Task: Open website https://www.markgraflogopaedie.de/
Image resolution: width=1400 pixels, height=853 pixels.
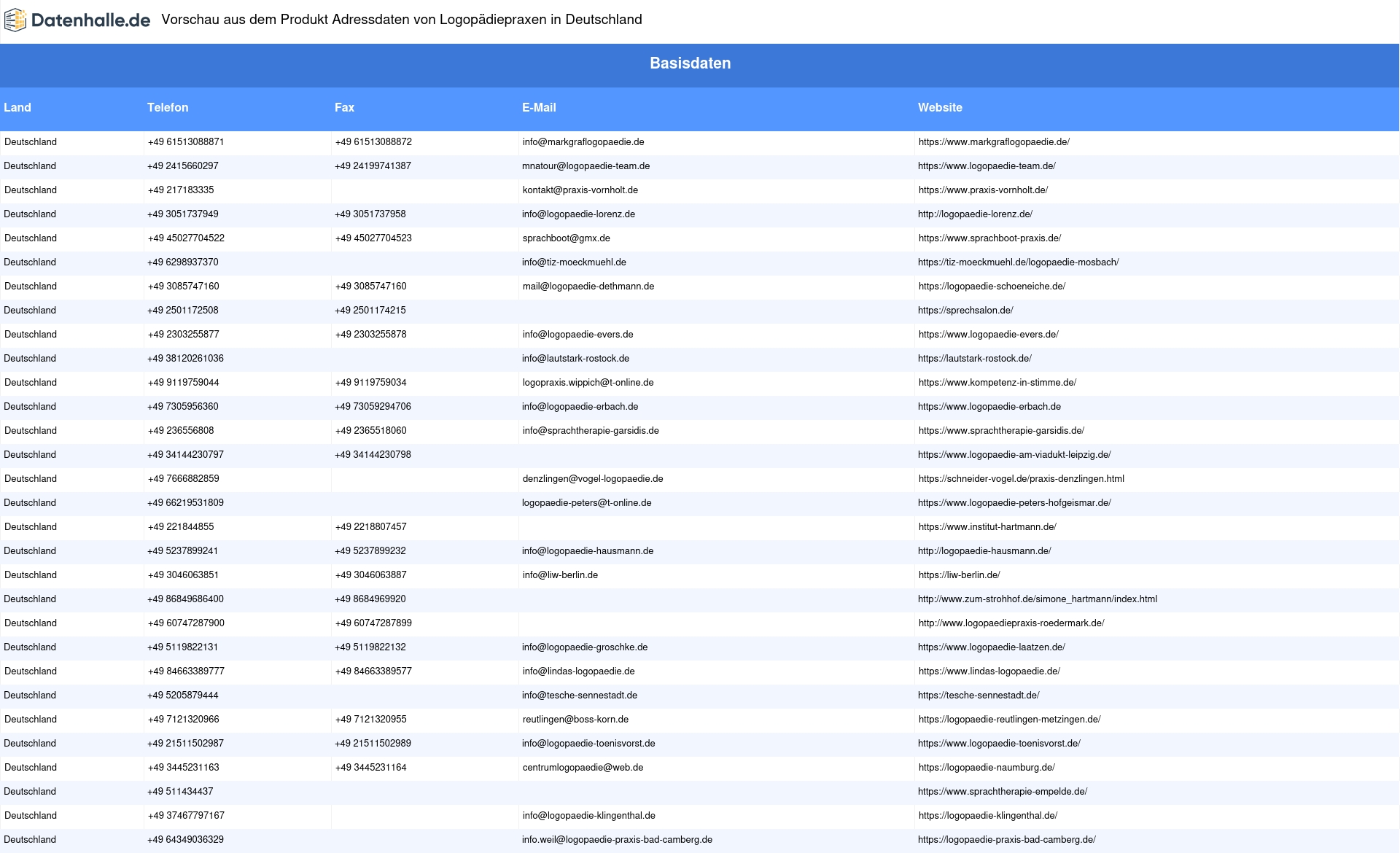Action: pyautogui.click(x=994, y=142)
